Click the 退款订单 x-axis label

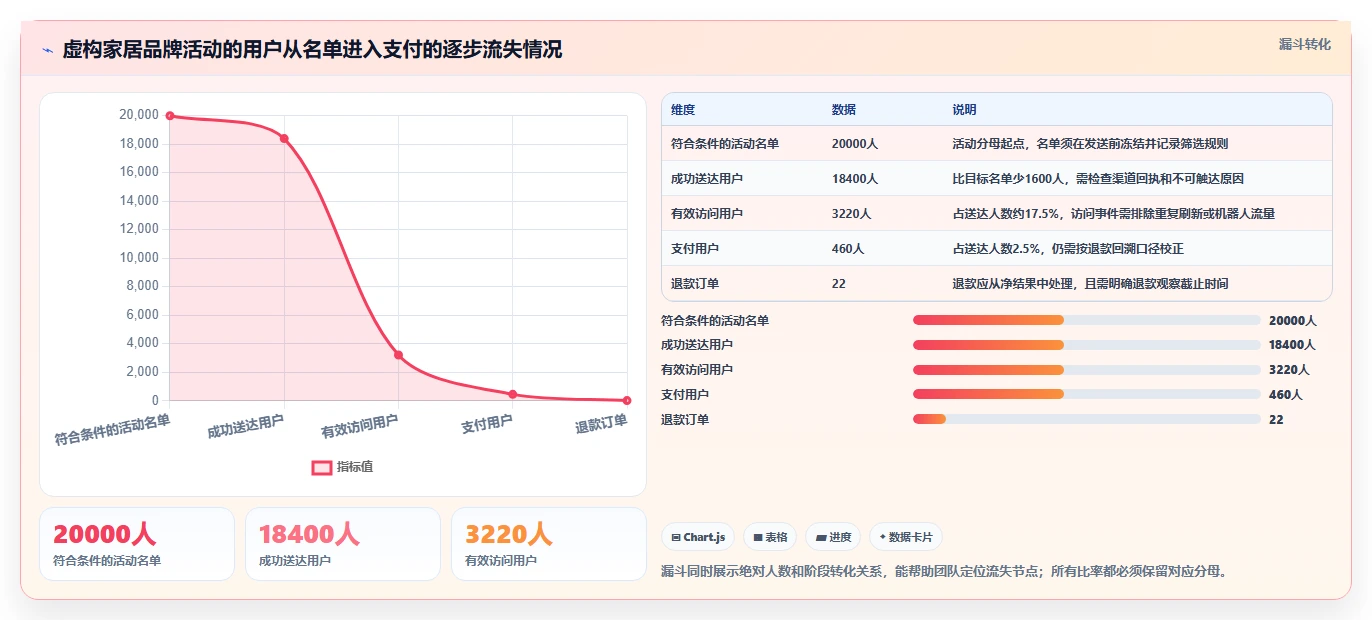coord(601,424)
